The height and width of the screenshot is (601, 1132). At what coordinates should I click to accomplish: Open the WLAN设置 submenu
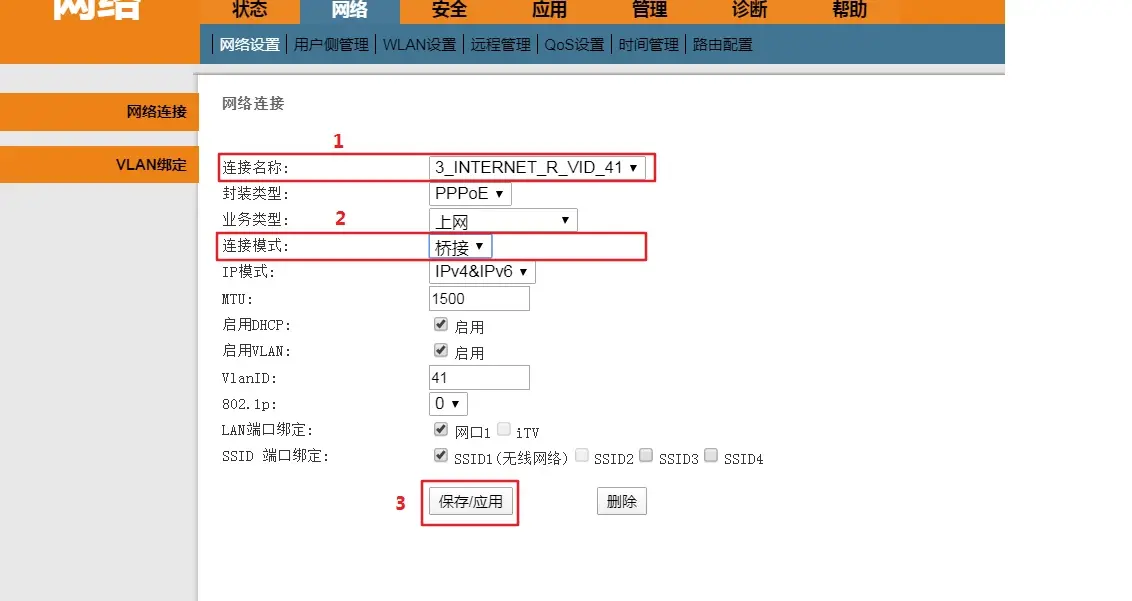click(420, 45)
